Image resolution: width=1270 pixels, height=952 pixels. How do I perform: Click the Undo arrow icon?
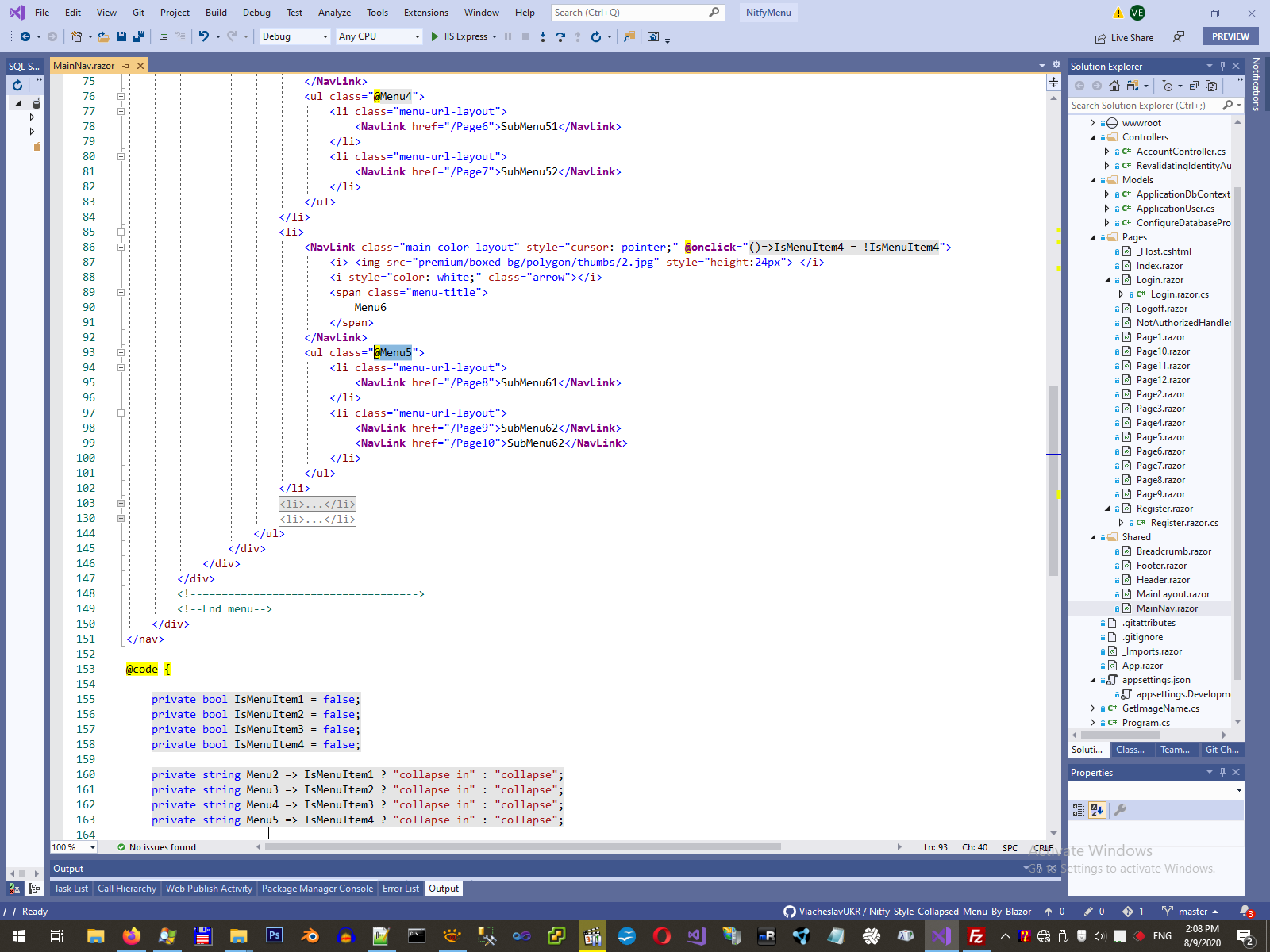204,36
